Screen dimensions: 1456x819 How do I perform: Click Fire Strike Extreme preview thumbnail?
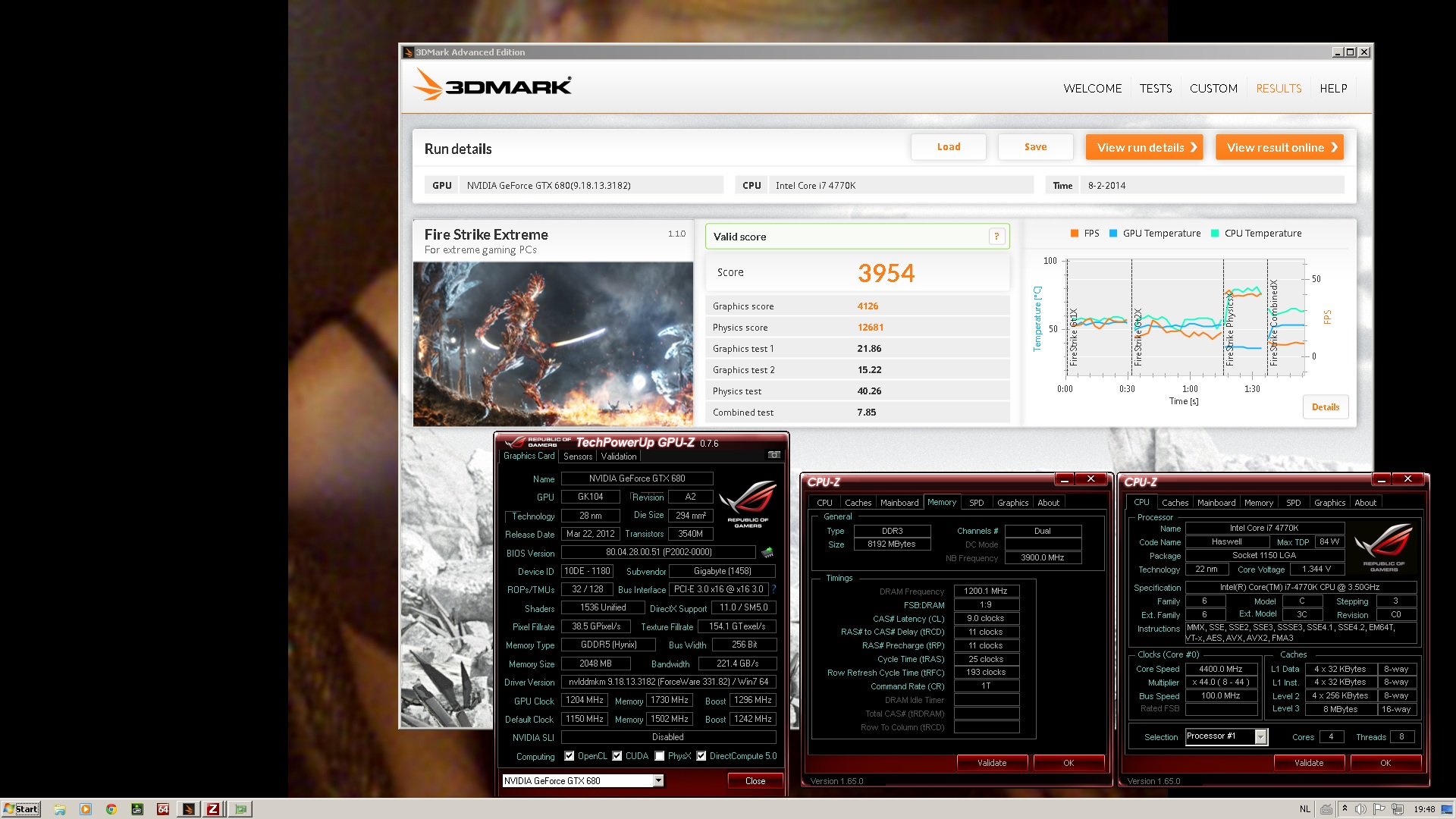pyautogui.click(x=553, y=344)
